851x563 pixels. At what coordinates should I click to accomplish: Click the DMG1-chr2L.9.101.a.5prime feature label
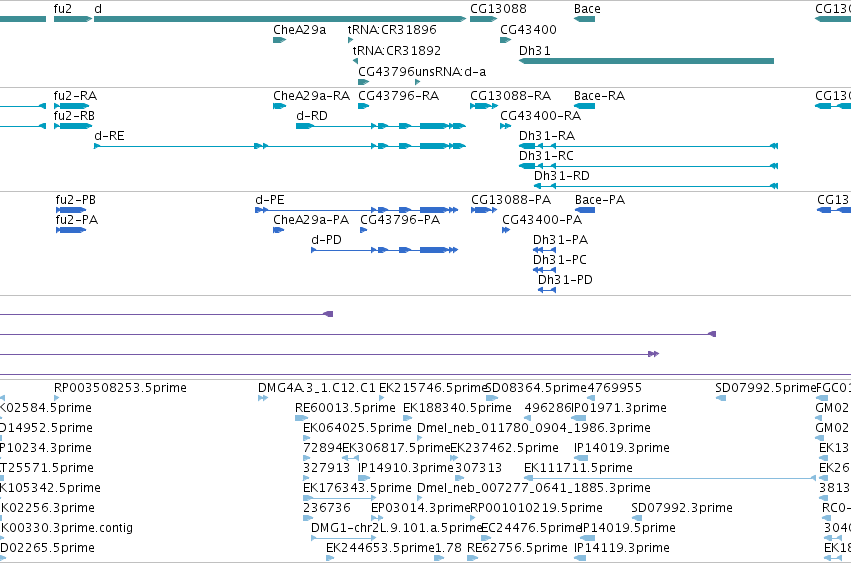(x=396, y=528)
